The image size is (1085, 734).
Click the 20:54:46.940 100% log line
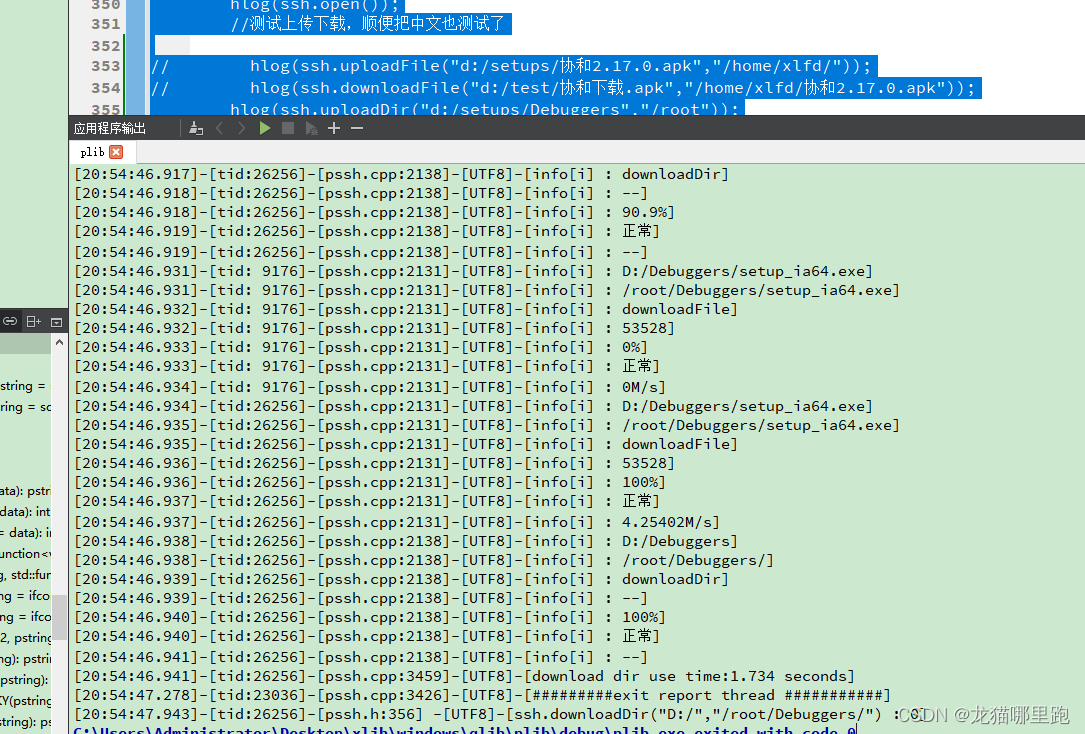(x=370, y=617)
